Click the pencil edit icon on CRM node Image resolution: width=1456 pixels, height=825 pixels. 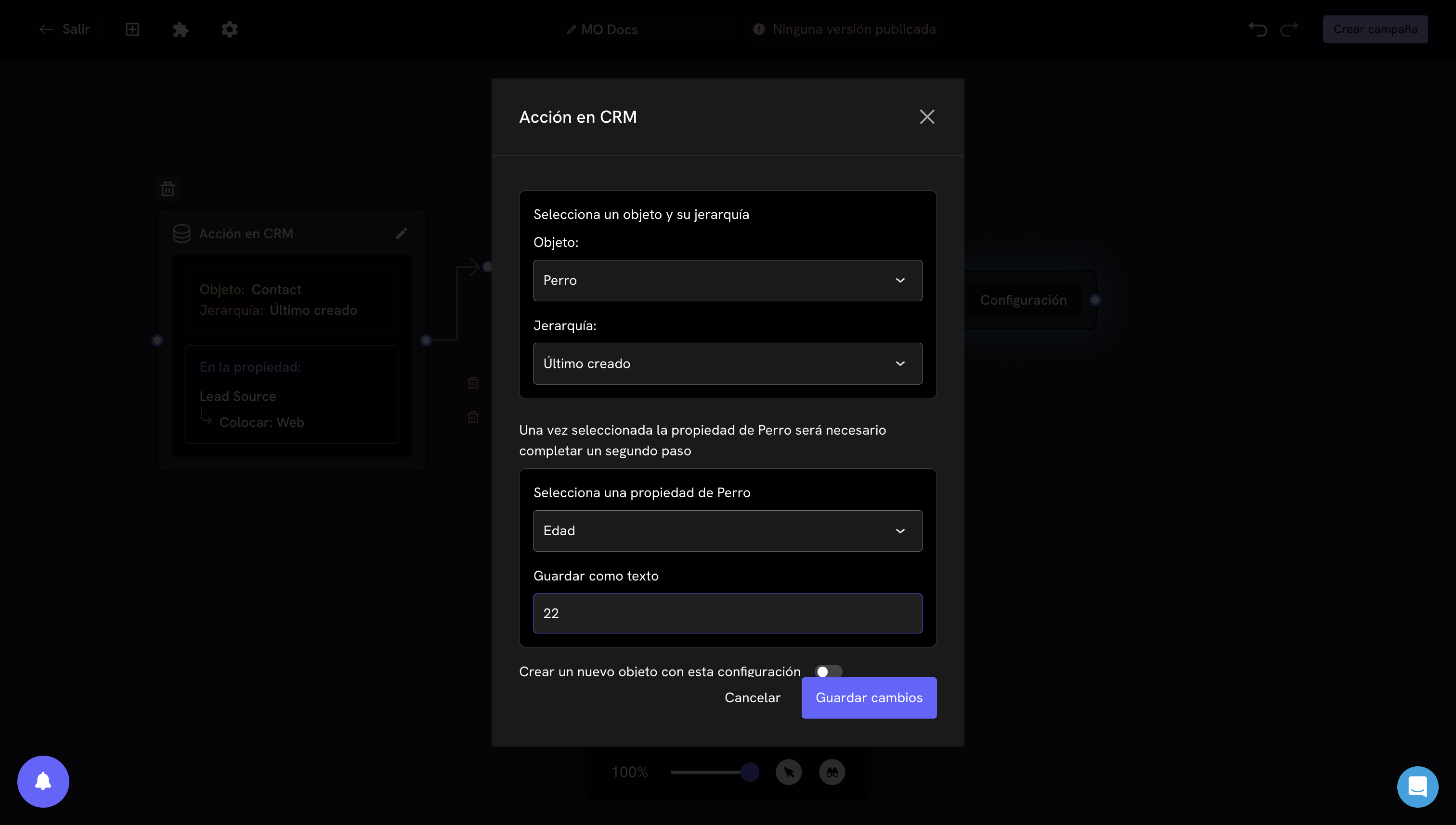[401, 233]
